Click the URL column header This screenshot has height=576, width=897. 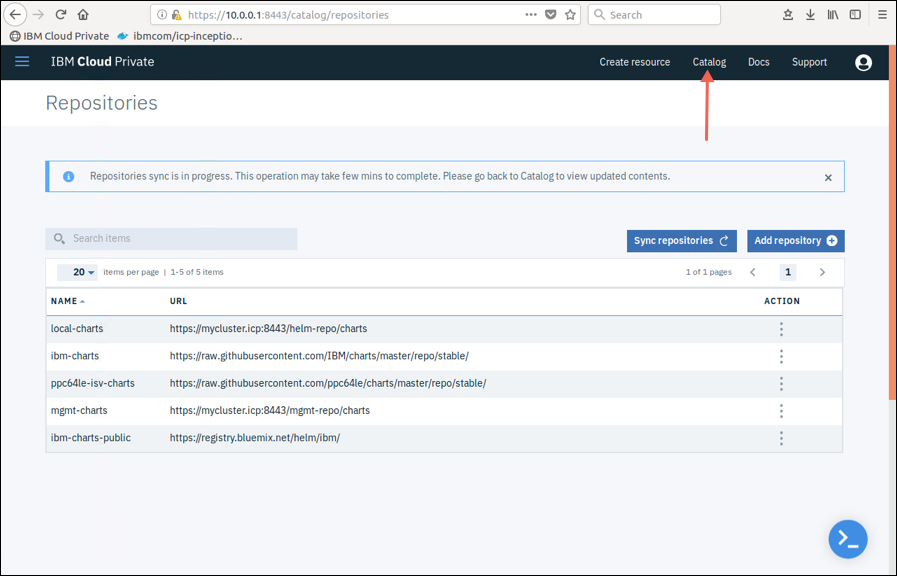178,301
